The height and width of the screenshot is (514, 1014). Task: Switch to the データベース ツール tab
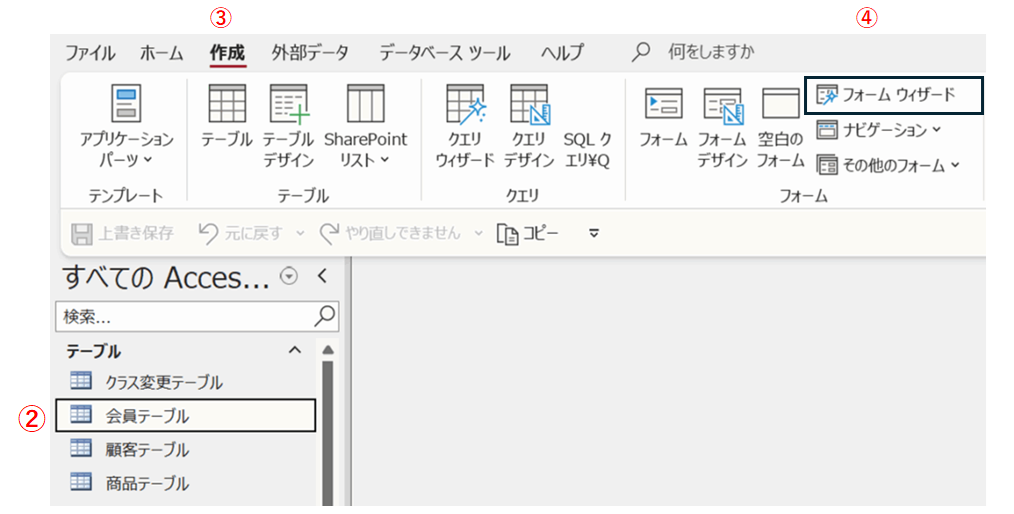(x=444, y=53)
